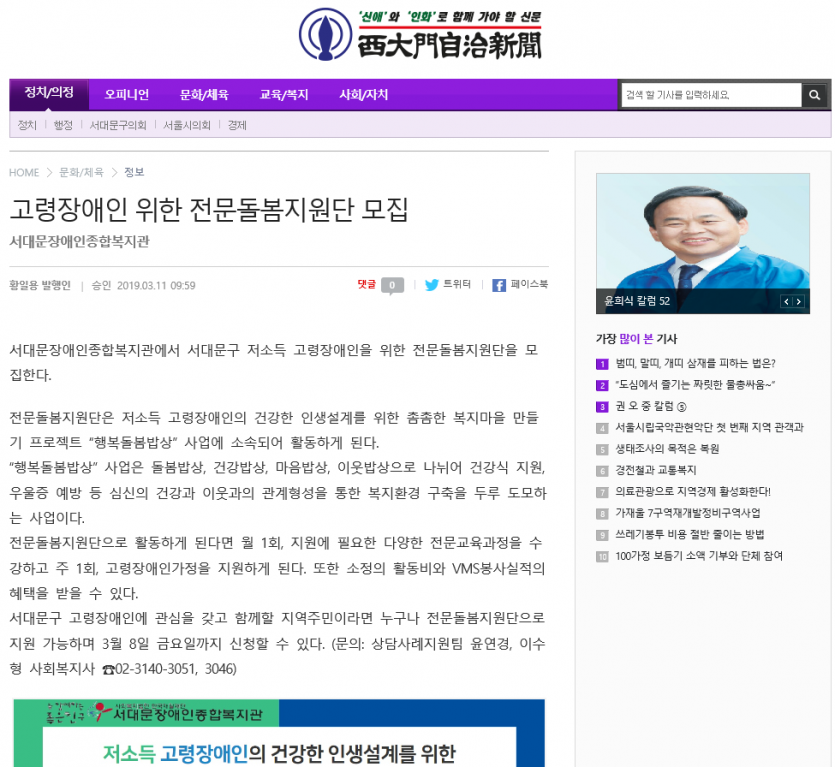This screenshot has width=835, height=767.
Task: Open 정치/의정 main menu tab
Action: [49, 93]
